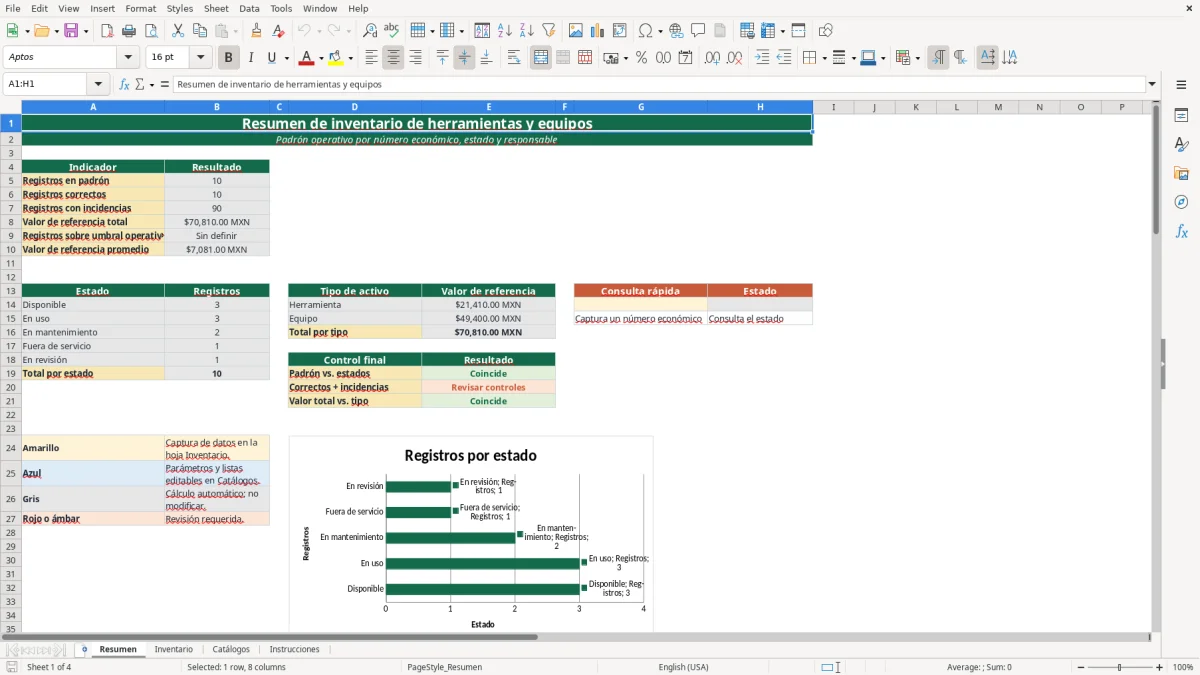This screenshot has width=1200, height=675.
Task: Adjust the zoom slider handle
Action: (1119, 667)
